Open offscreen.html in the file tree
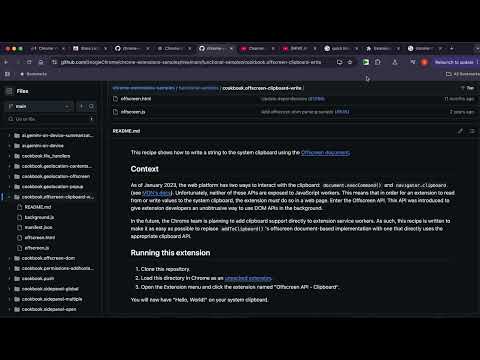 [x=40, y=238]
